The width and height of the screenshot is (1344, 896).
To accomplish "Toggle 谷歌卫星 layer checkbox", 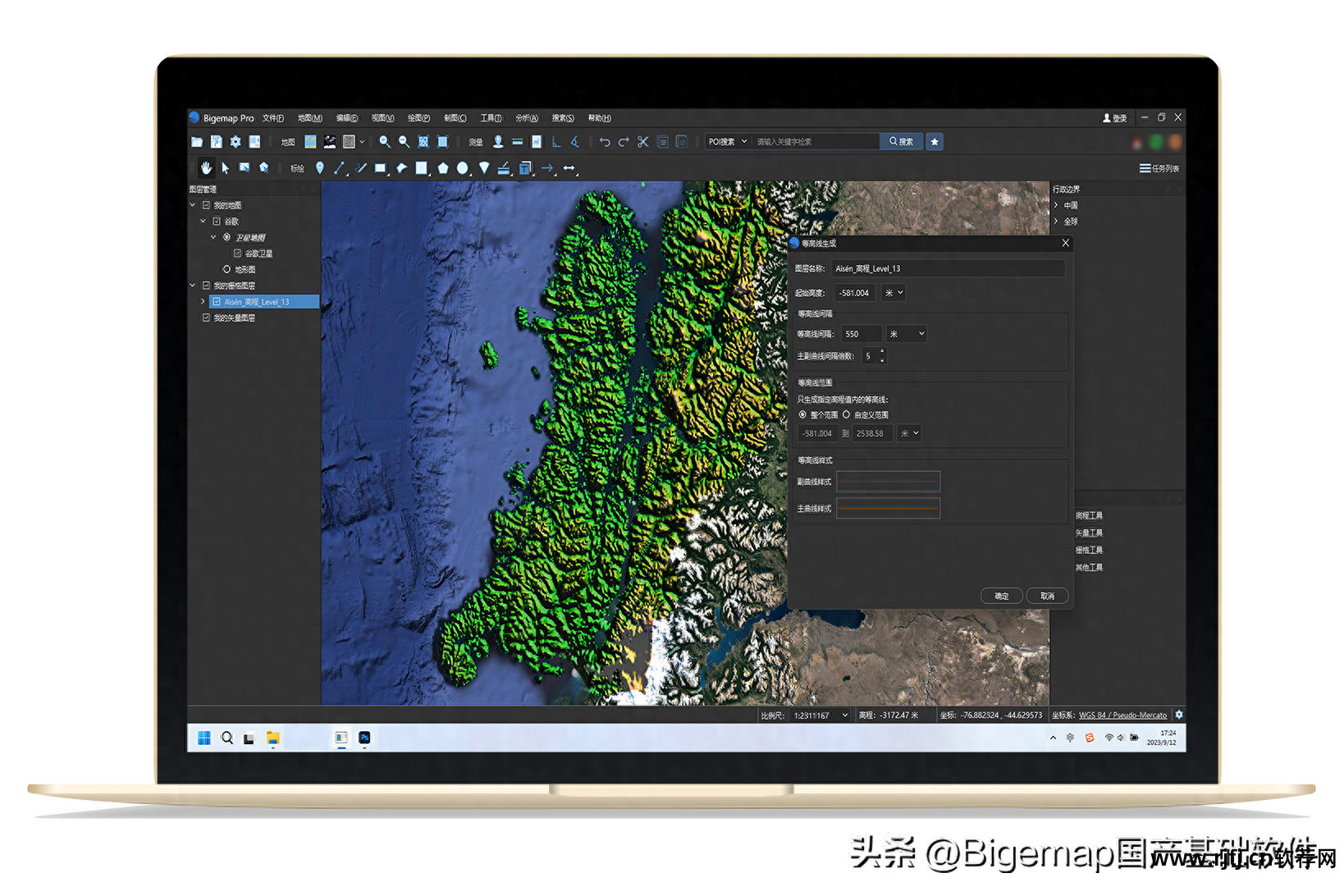I will 238,254.
